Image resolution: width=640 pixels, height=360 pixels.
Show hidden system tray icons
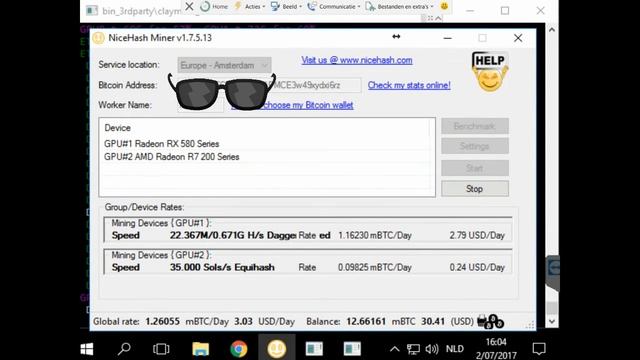(394, 349)
